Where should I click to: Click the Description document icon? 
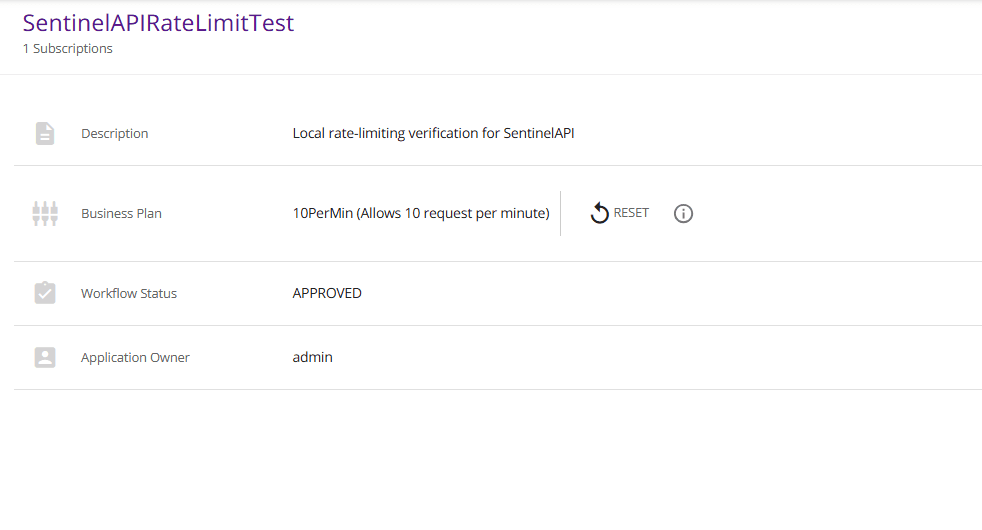(x=45, y=133)
